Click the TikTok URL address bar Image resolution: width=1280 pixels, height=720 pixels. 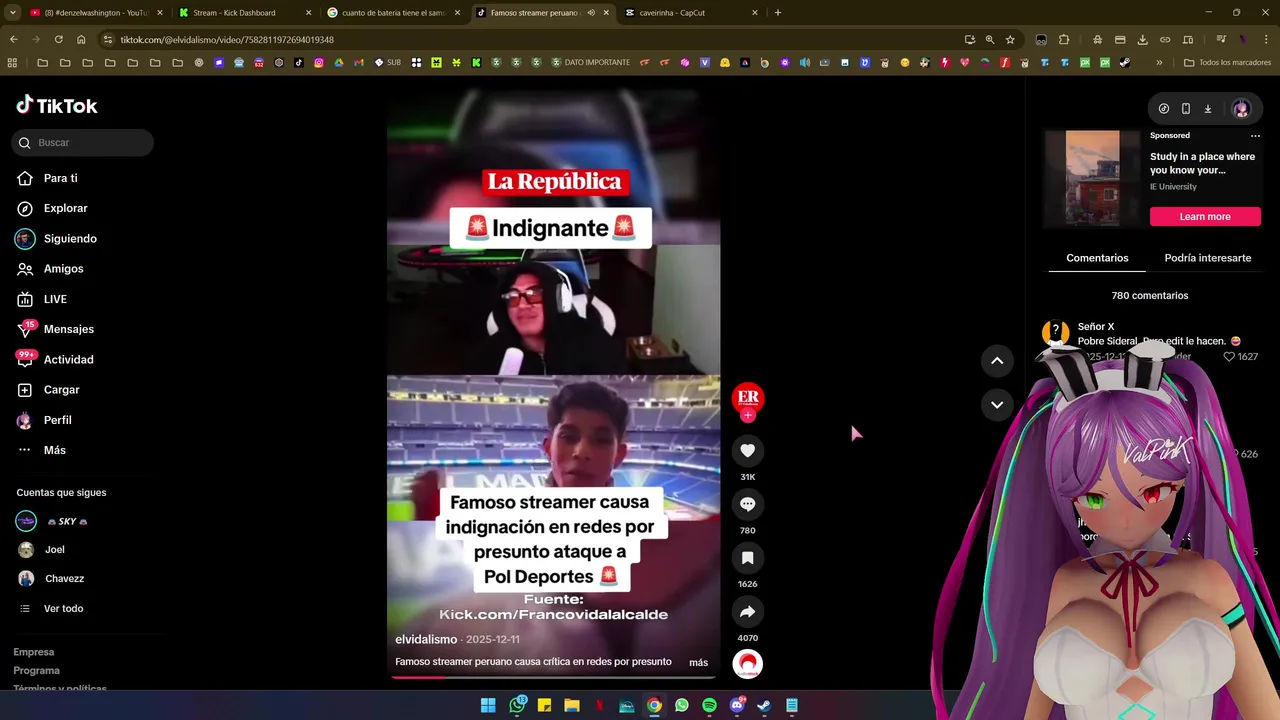coord(530,39)
